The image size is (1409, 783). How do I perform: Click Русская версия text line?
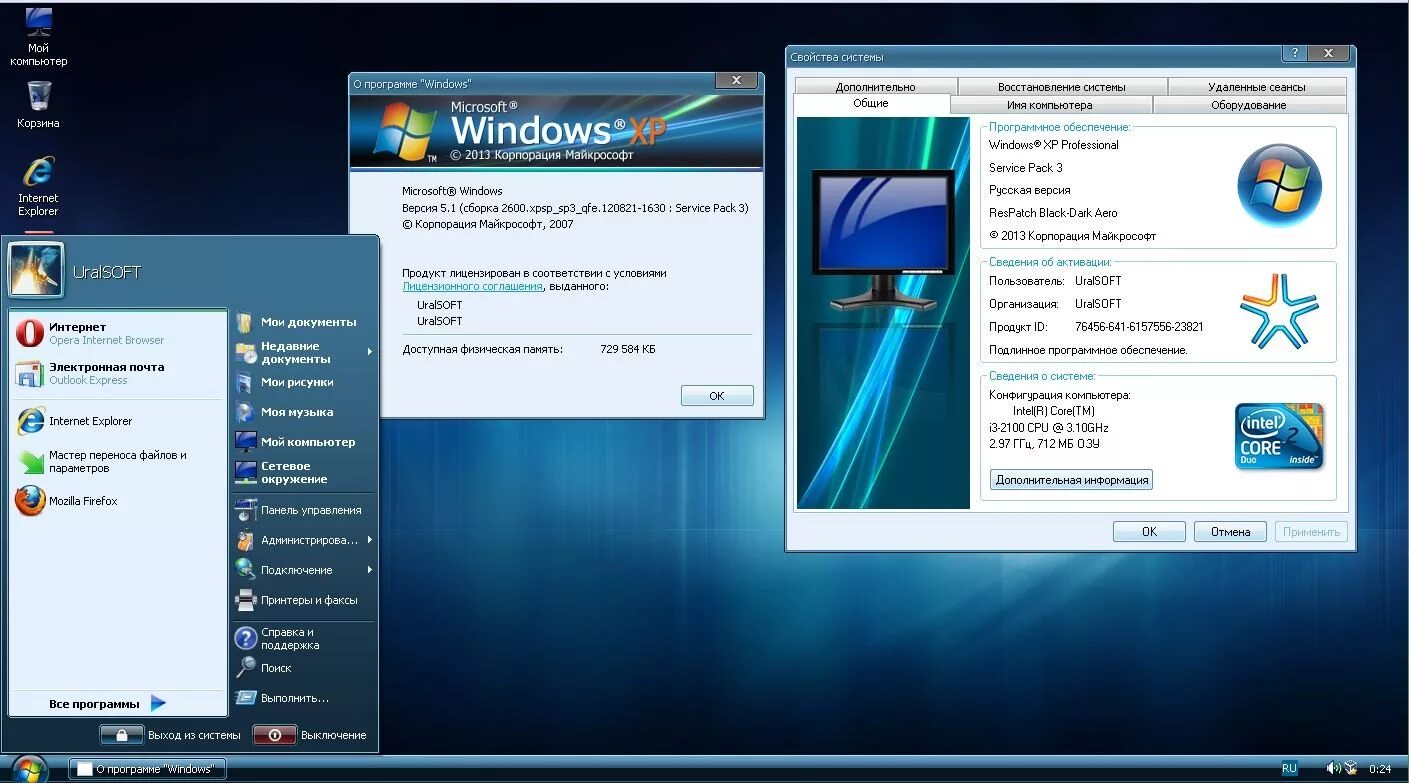[x=1030, y=190]
